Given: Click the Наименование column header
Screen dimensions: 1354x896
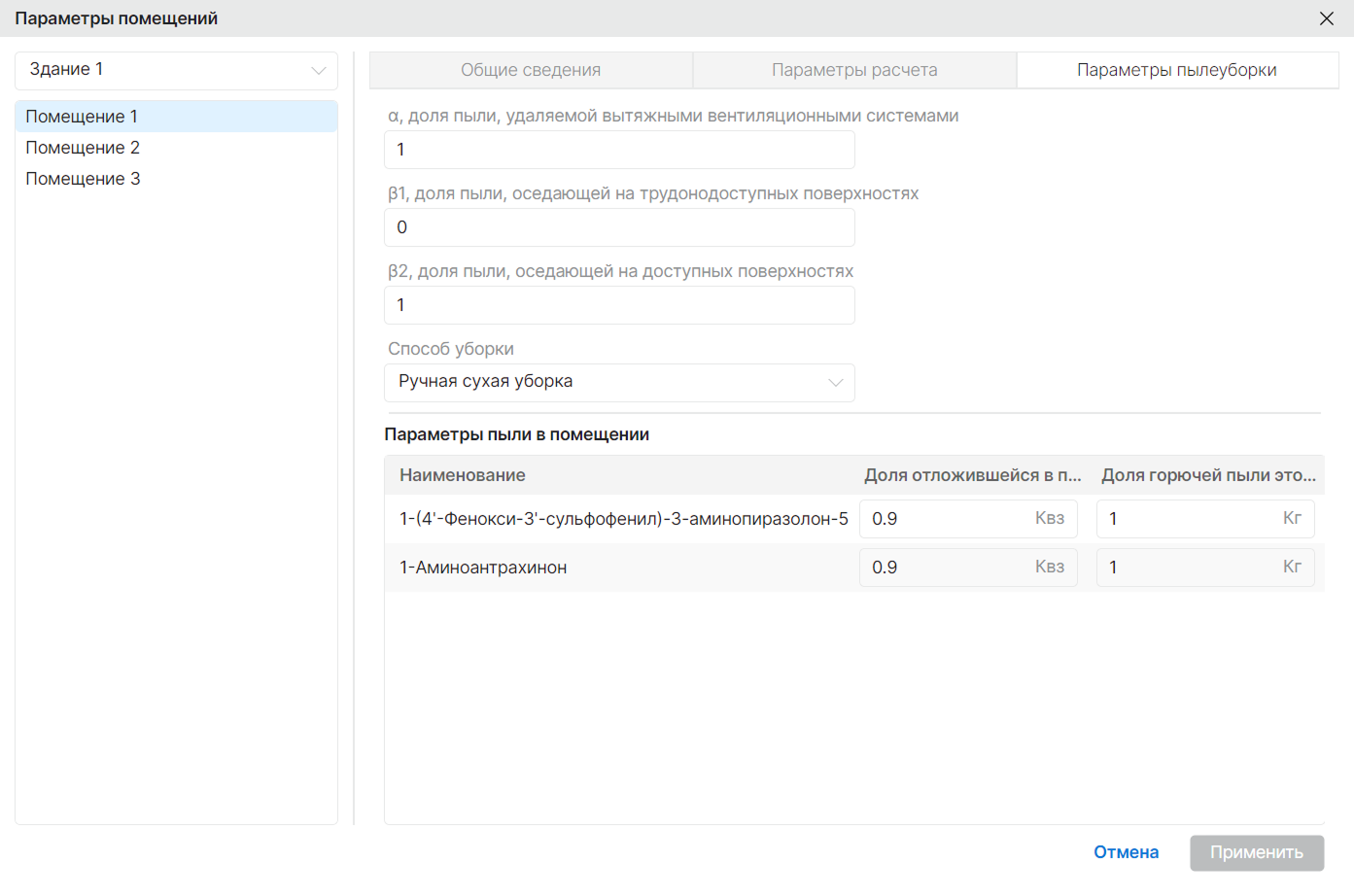Looking at the screenshot, I should (462, 475).
